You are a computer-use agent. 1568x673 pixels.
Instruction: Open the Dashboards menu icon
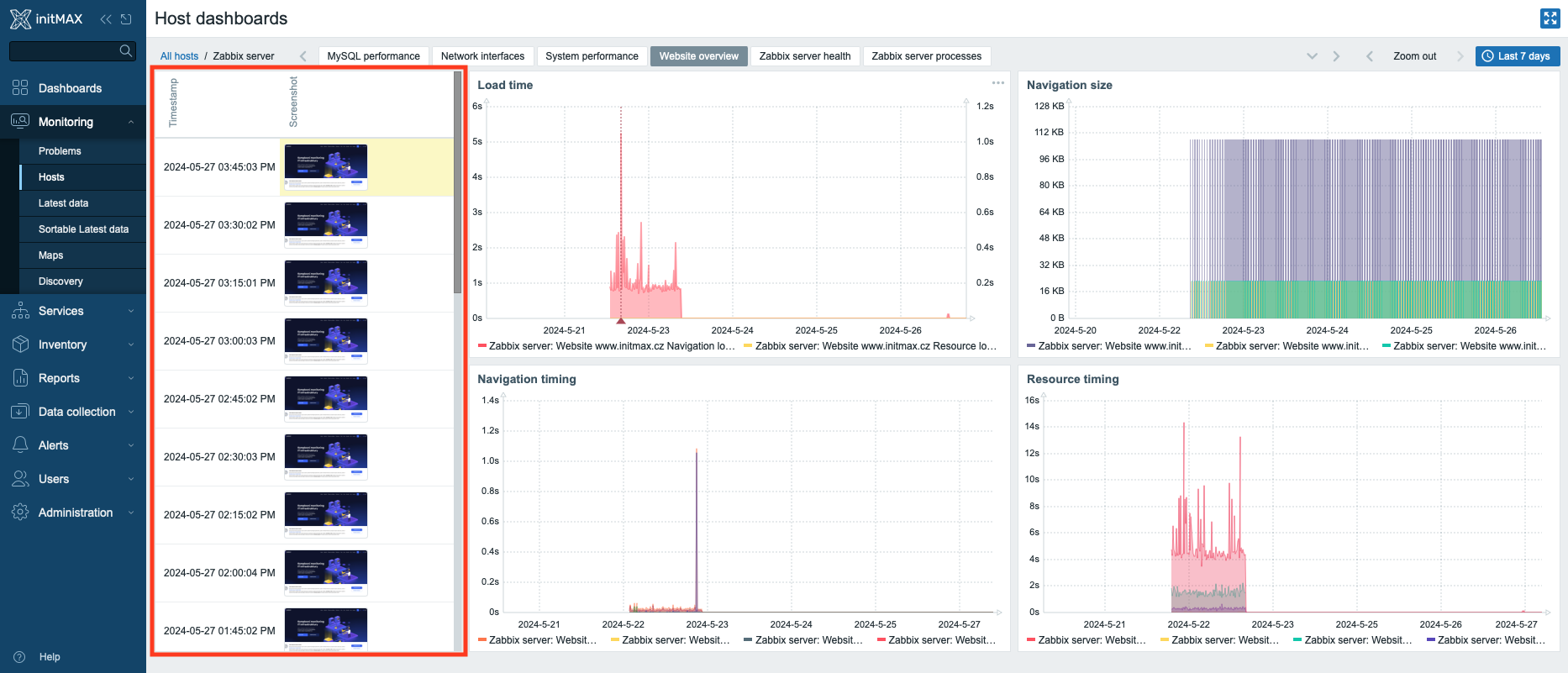pos(20,87)
